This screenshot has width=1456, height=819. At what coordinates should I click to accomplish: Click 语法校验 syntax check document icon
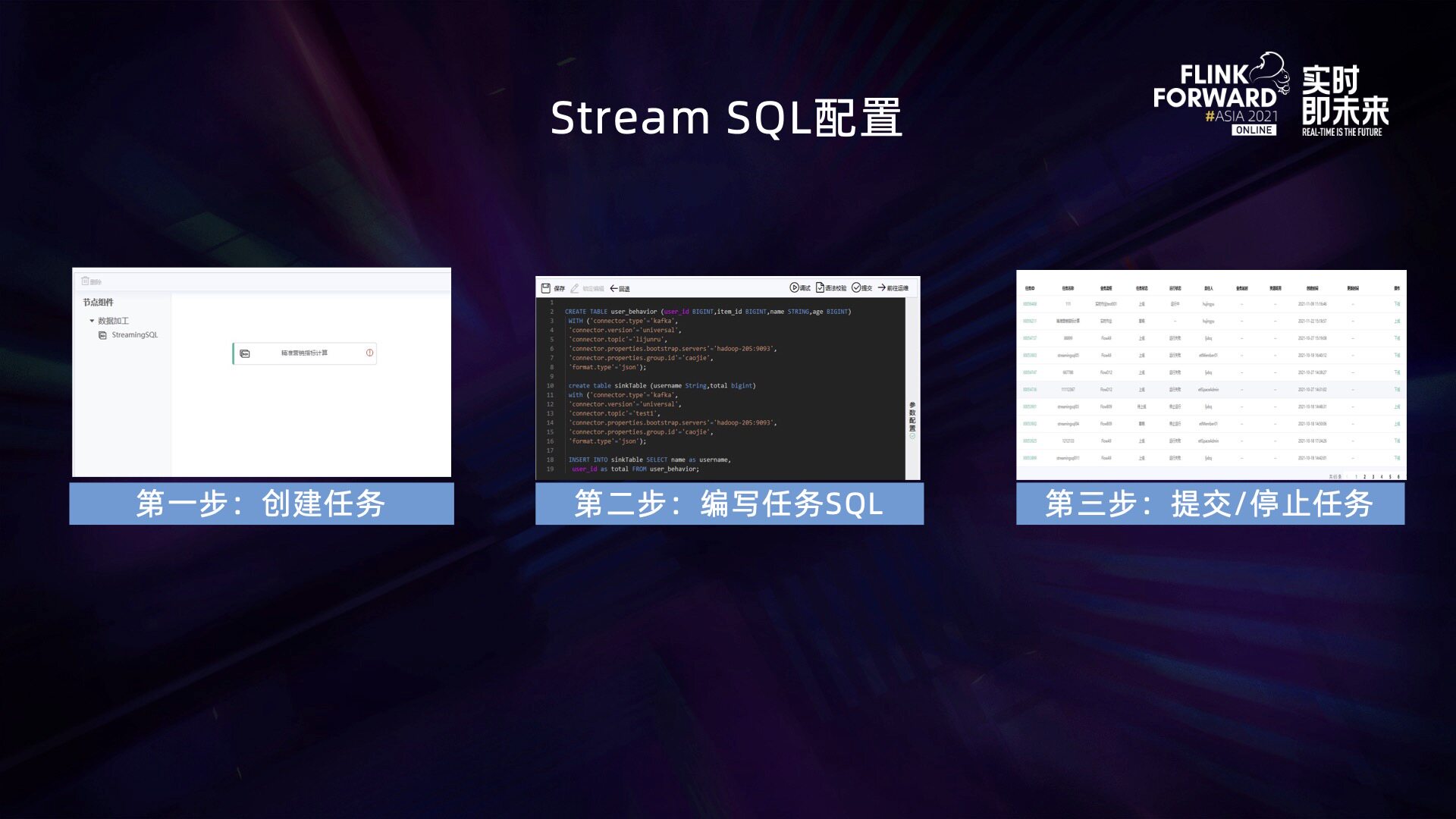point(820,287)
